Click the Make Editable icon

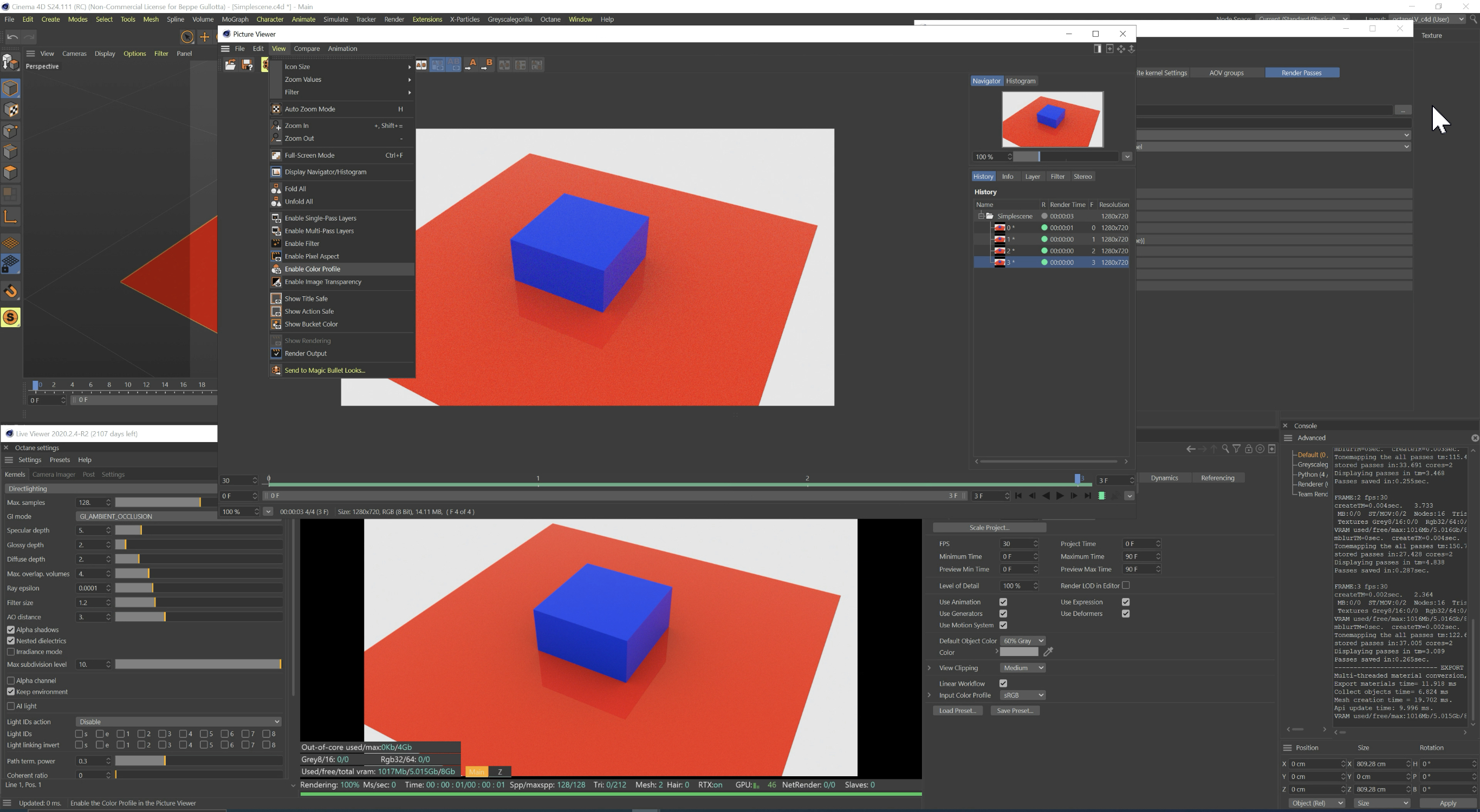tap(10, 62)
